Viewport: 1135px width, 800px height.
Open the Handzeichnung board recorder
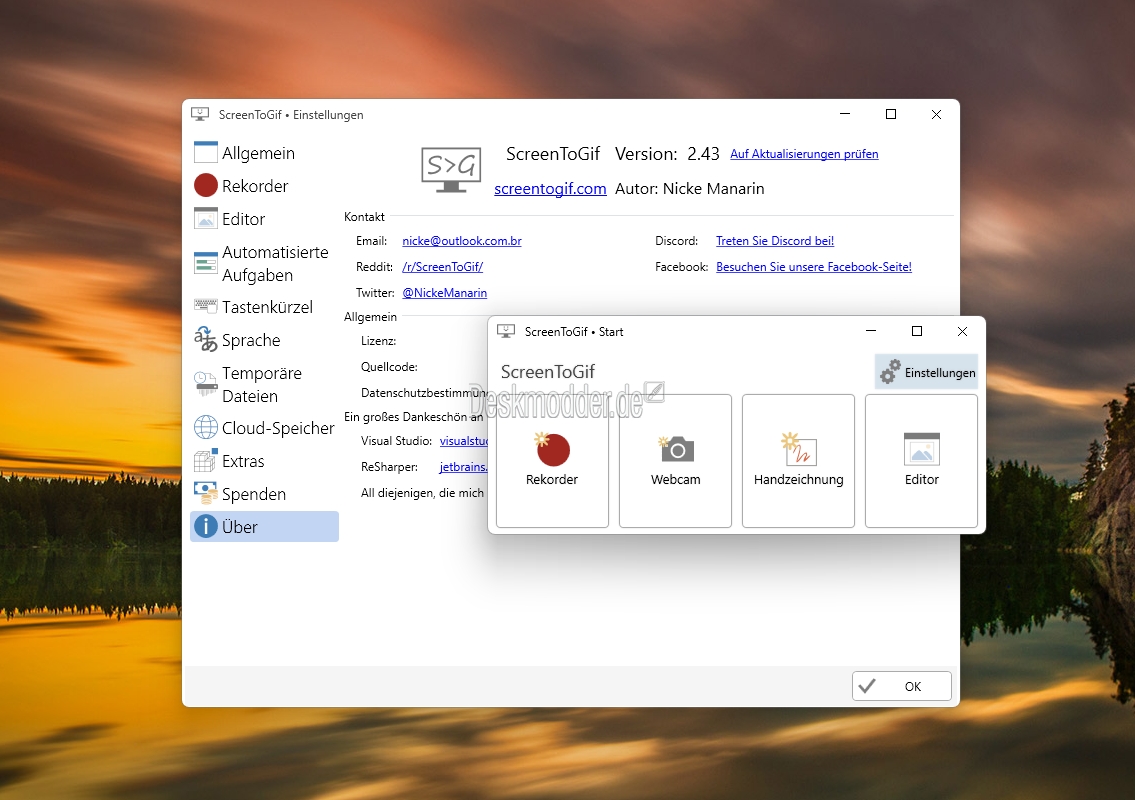click(798, 460)
